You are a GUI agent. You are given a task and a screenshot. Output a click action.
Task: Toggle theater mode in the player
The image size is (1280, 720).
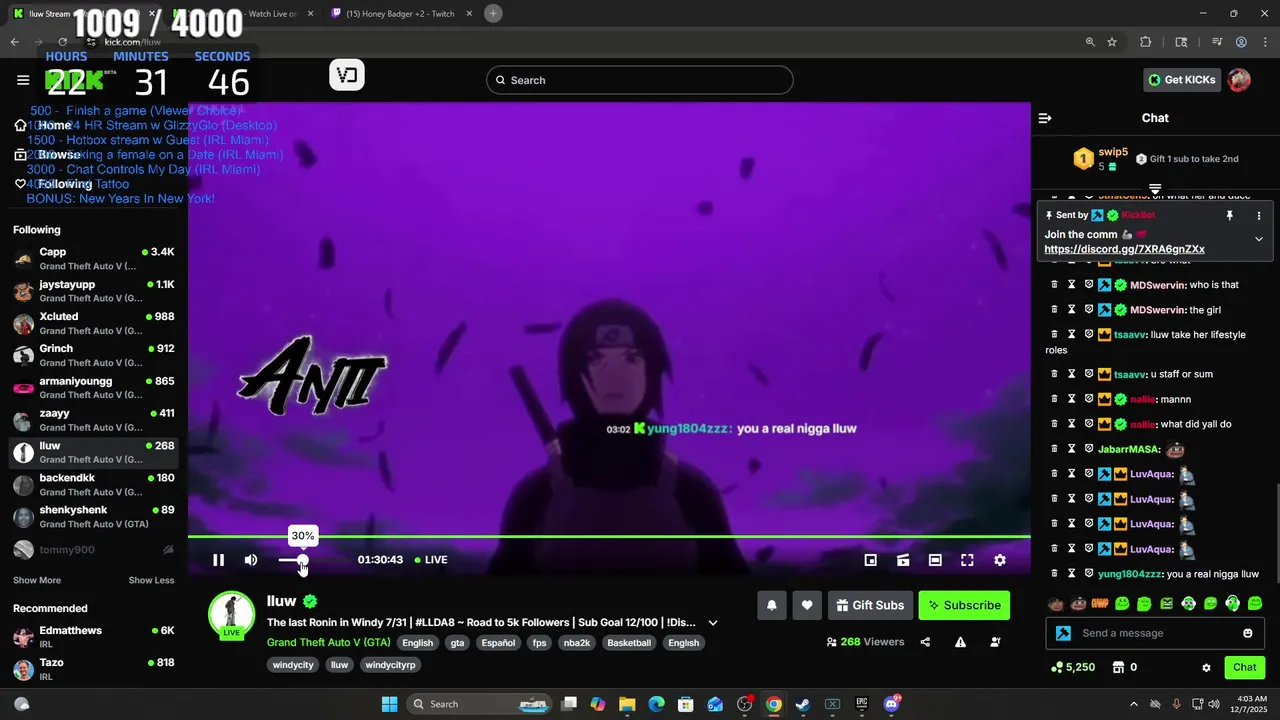pos(935,560)
